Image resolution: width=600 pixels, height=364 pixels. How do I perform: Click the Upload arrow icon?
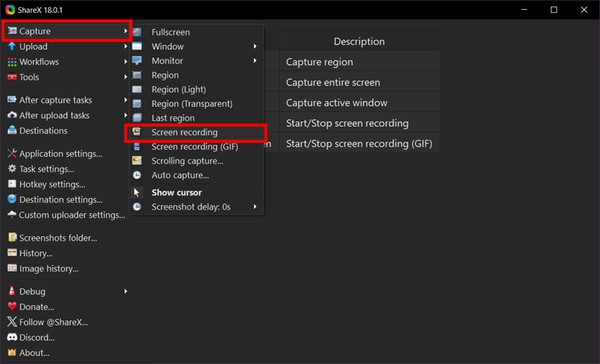(x=12, y=46)
